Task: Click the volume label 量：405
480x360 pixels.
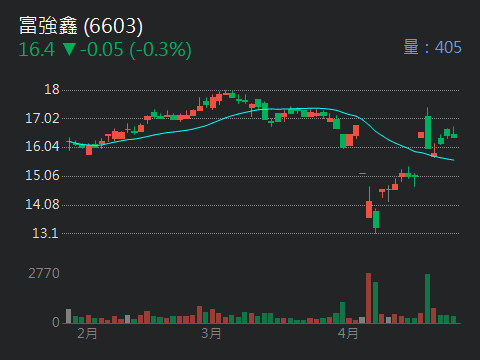Action: [x=432, y=47]
